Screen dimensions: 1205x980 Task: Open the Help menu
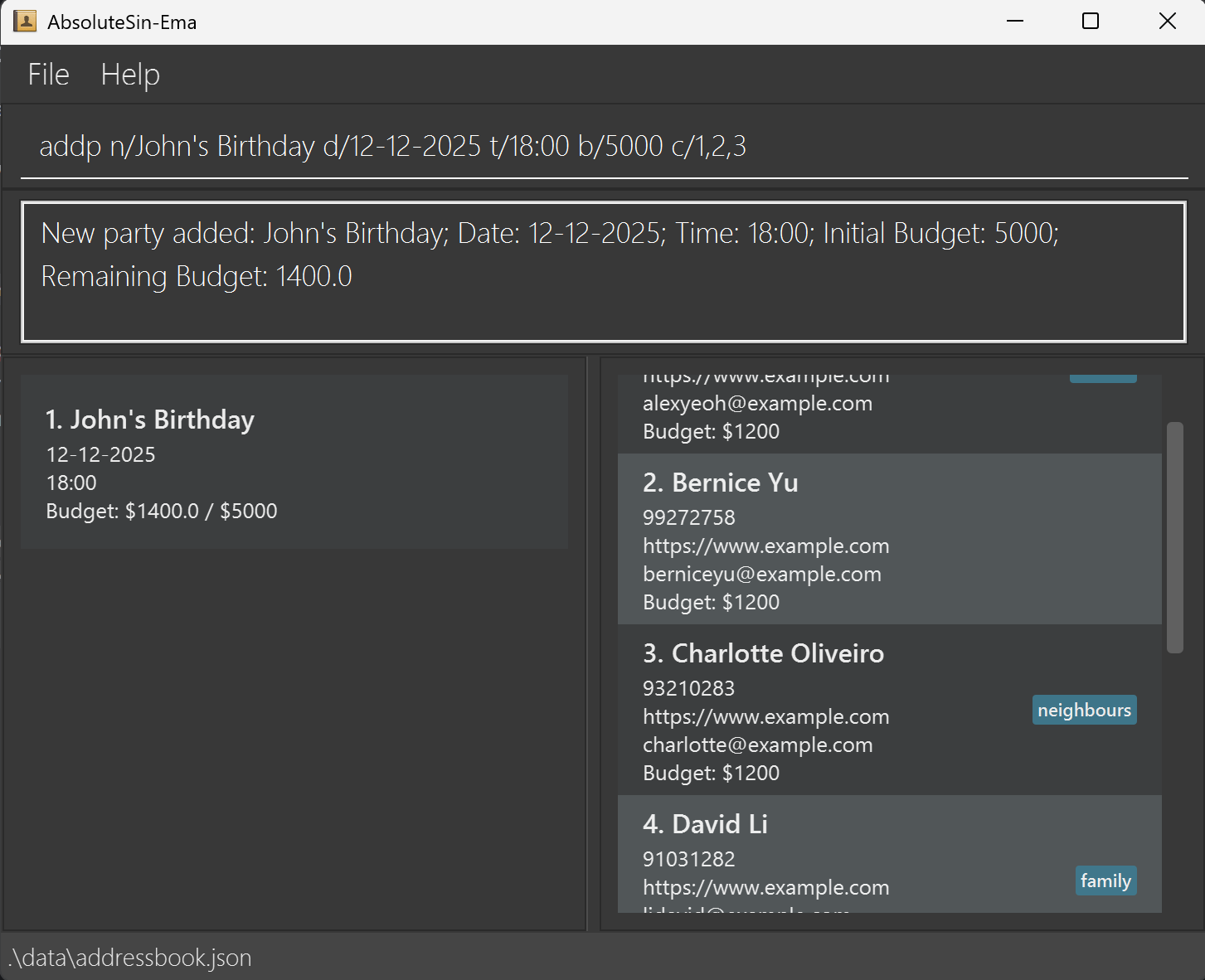click(130, 75)
